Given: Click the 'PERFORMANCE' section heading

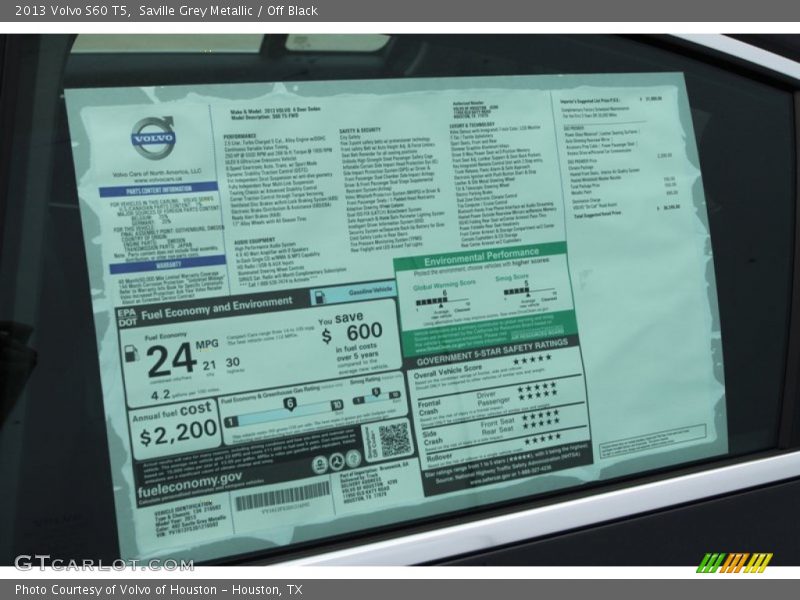Looking at the screenshot, I should click(x=240, y=136).
